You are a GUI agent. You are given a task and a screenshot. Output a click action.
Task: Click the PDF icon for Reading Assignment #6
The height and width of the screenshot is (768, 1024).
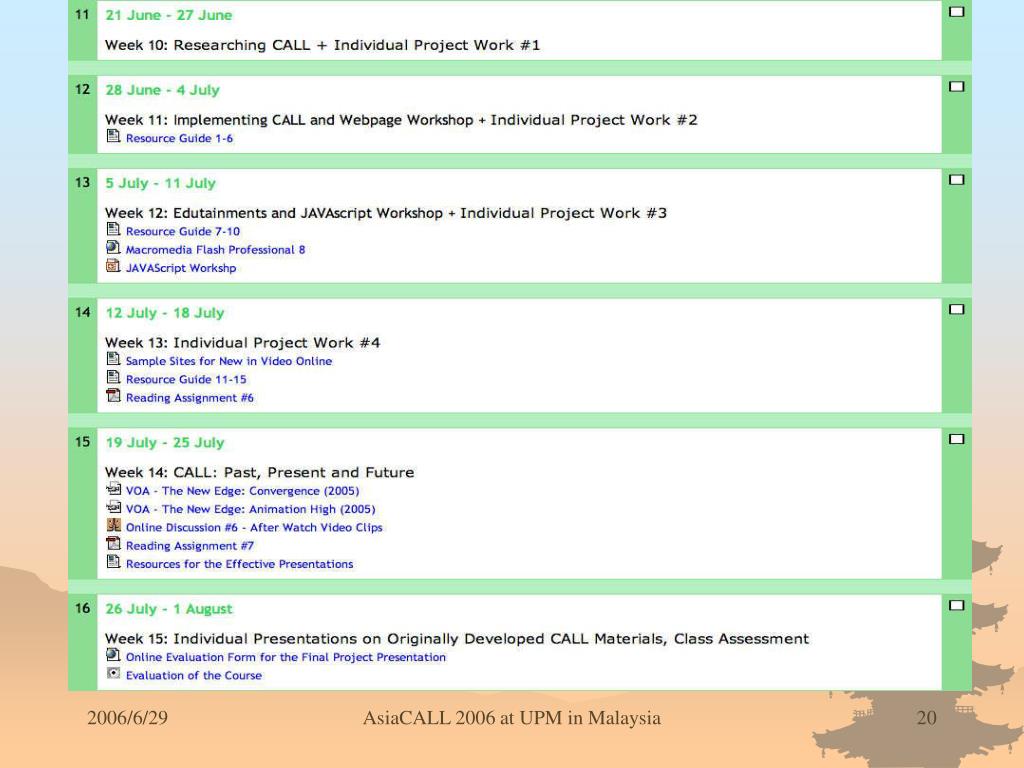[114, 396]
